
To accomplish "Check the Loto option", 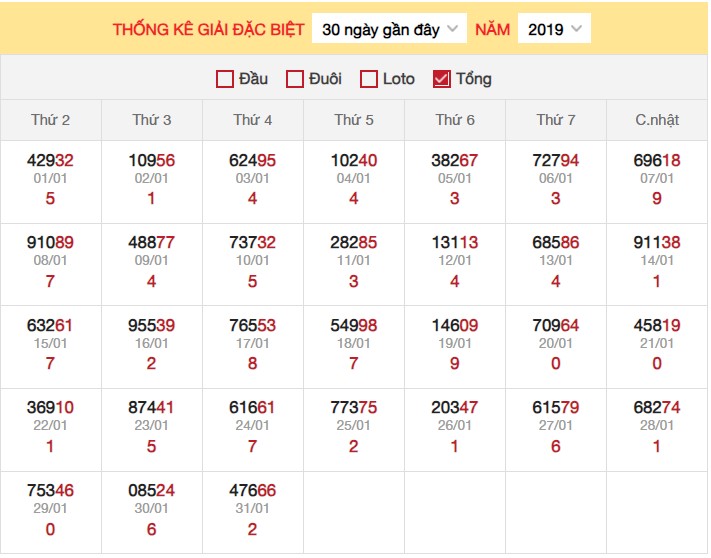I will pyautogui.click(x=369, y=79).
